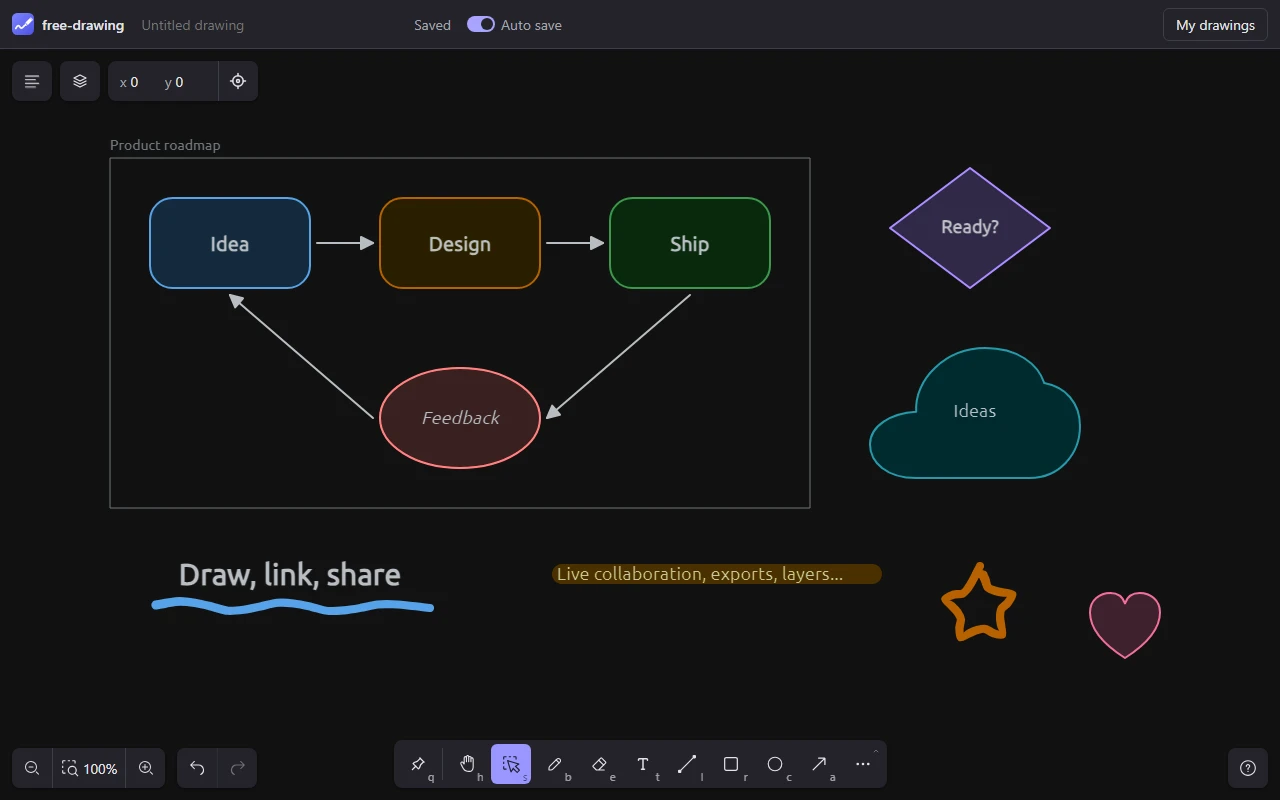1280x800 pixels.
Task: Click the redo arrow
Action: pos(237,768)
